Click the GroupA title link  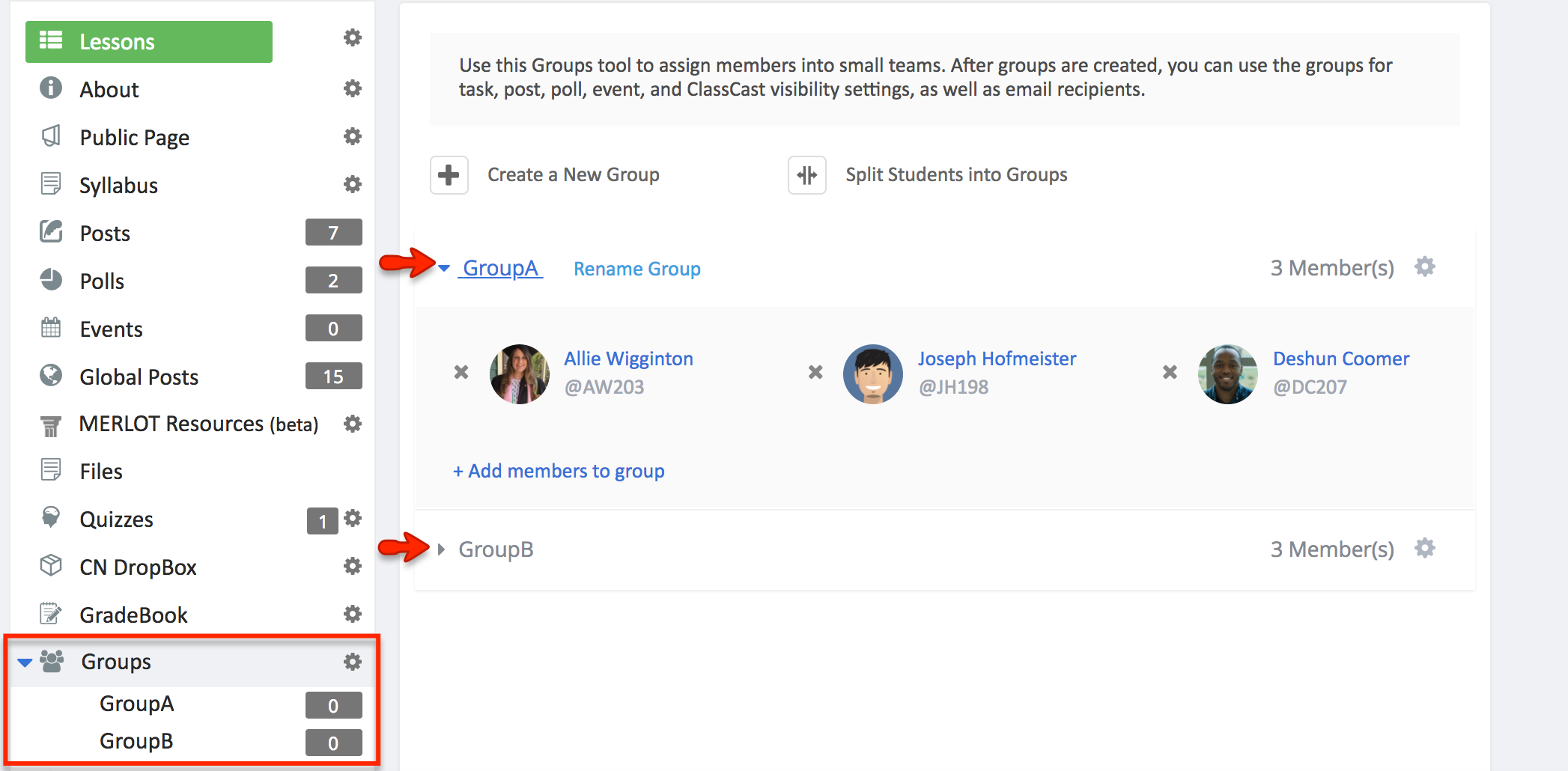501,268
